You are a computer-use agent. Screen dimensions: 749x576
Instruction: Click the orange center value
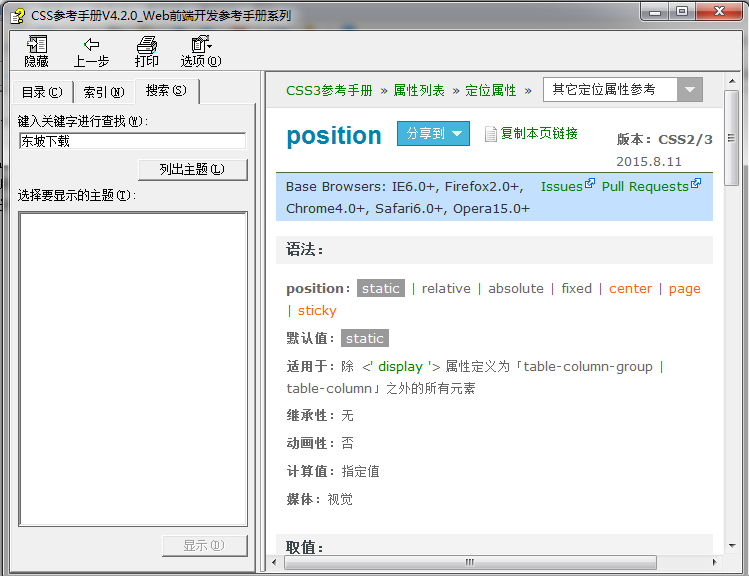tap(631, 288)
